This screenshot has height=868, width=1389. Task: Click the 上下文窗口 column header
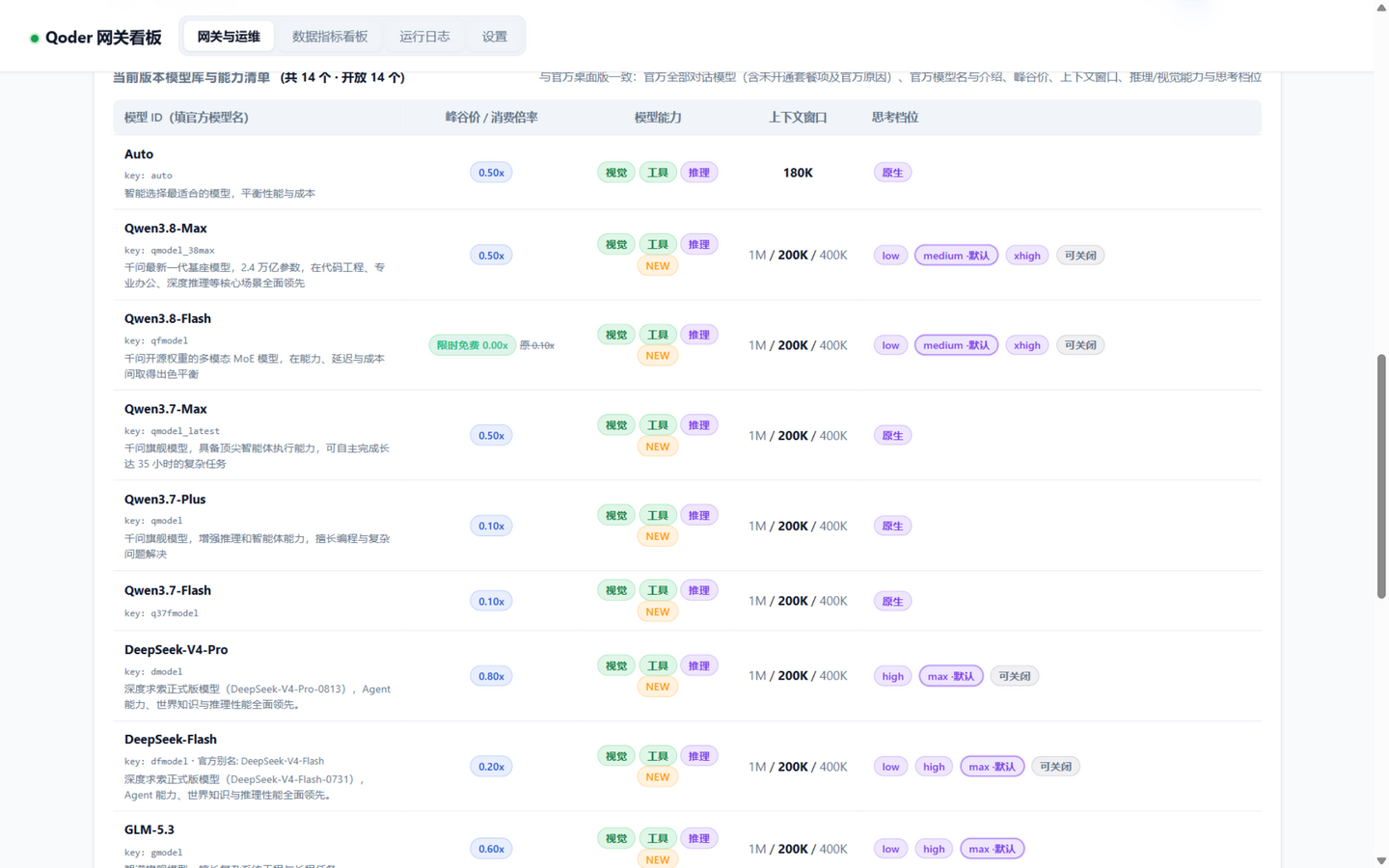click(x=798, y=118)
